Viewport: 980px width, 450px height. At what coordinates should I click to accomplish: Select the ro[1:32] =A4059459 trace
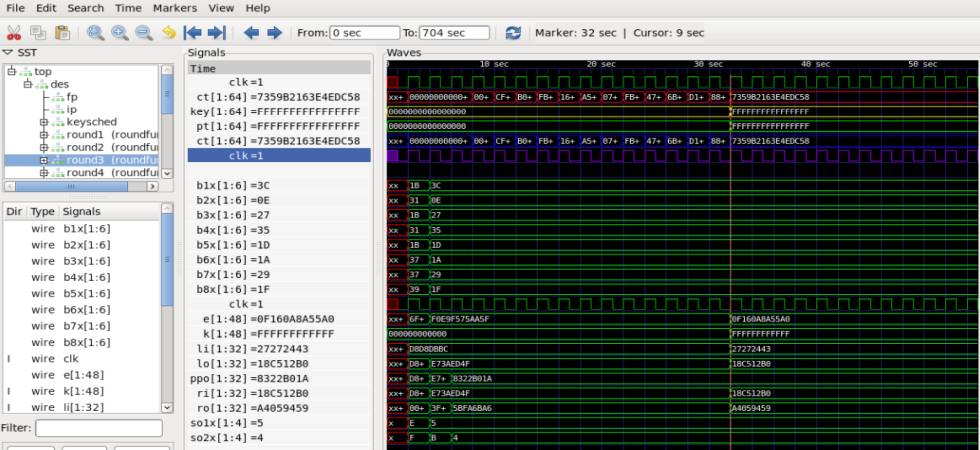(x=279, y=408)
